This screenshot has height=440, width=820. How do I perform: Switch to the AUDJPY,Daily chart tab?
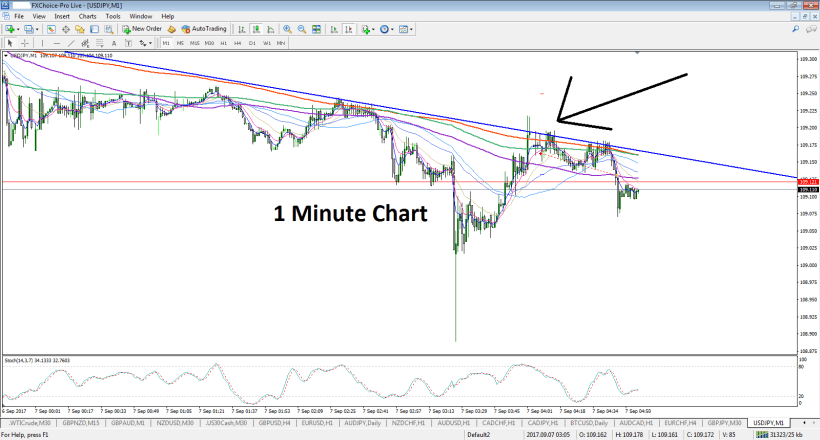362,423
